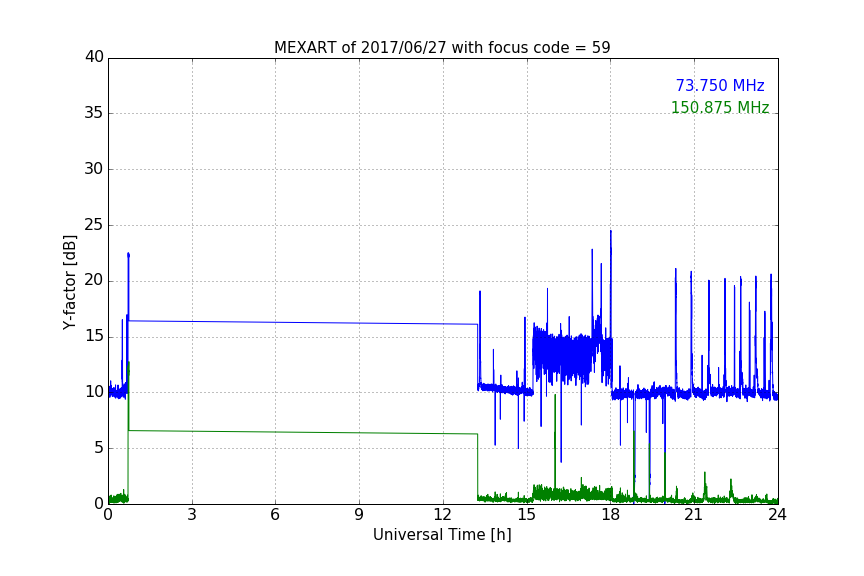Click the x-axis tick label '9'
This screenshot has width=864, height=576.
tap(359, 515)
